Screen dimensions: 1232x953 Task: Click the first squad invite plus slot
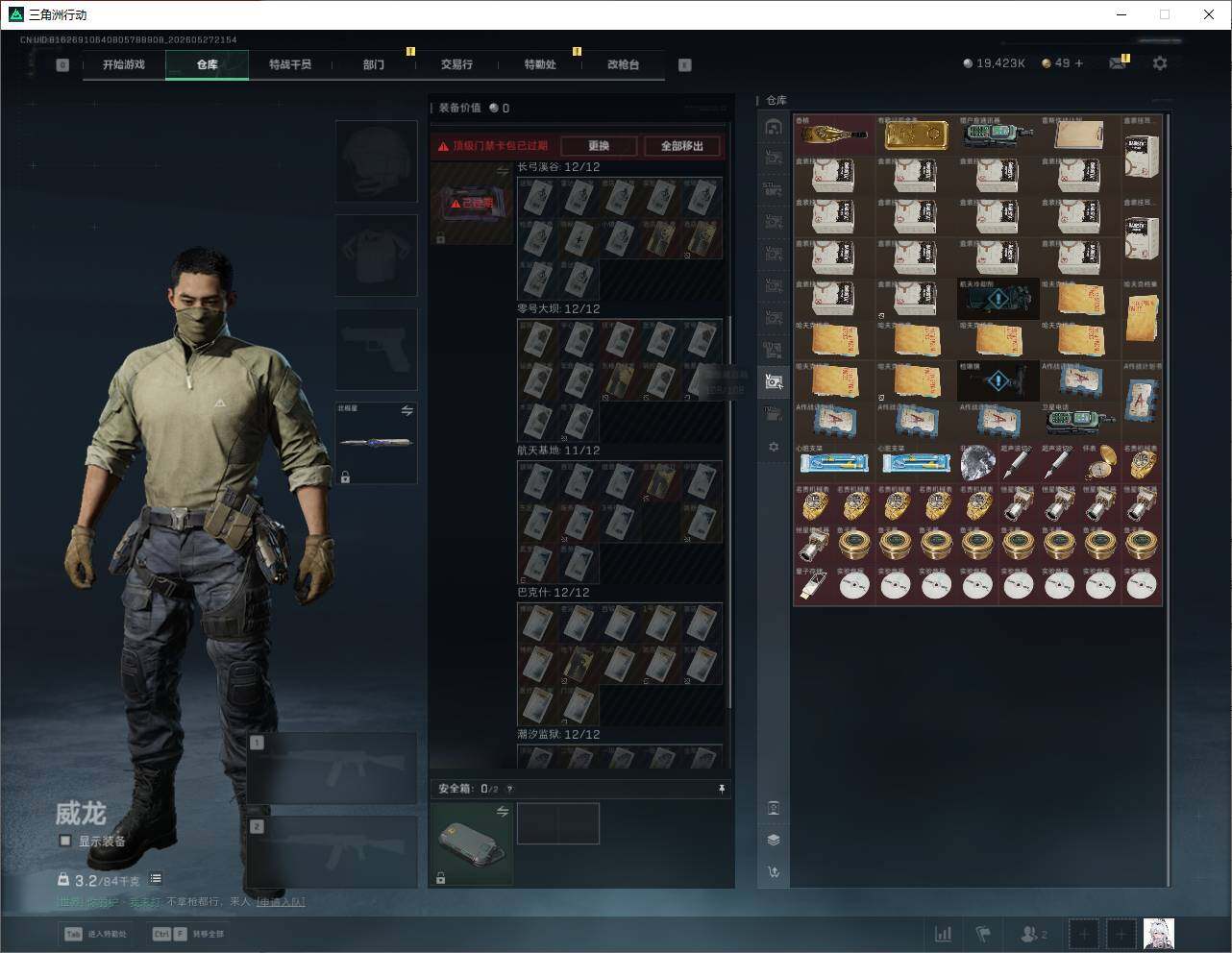click(1084, 934)
